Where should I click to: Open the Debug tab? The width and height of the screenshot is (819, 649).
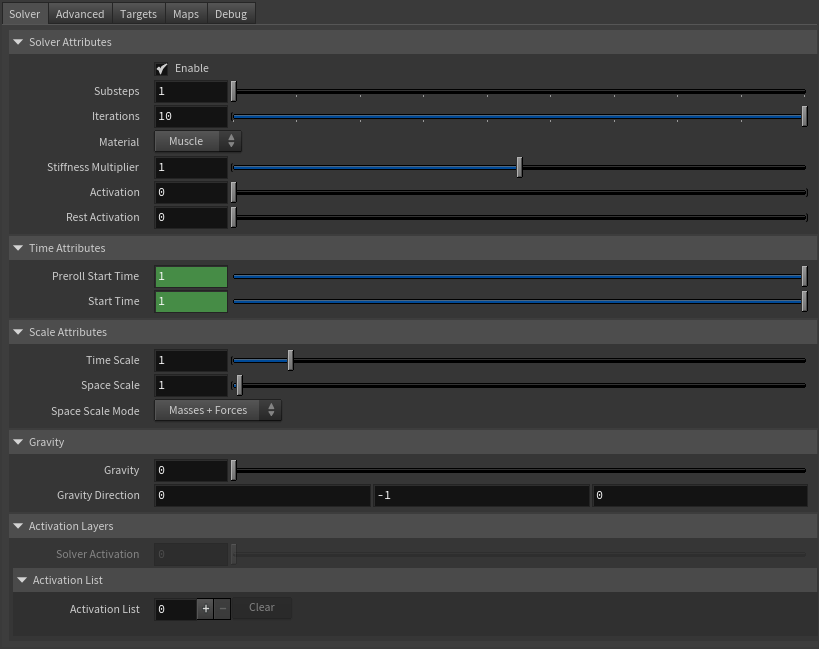[231, 13]
